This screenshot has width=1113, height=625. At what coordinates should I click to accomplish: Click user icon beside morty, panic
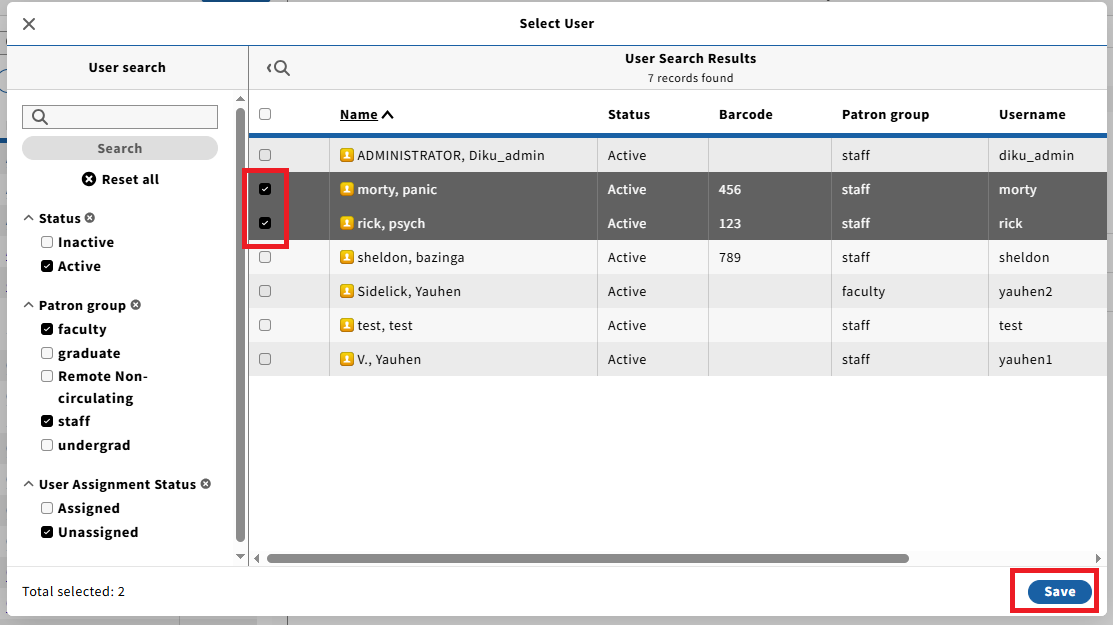(346, 189)
